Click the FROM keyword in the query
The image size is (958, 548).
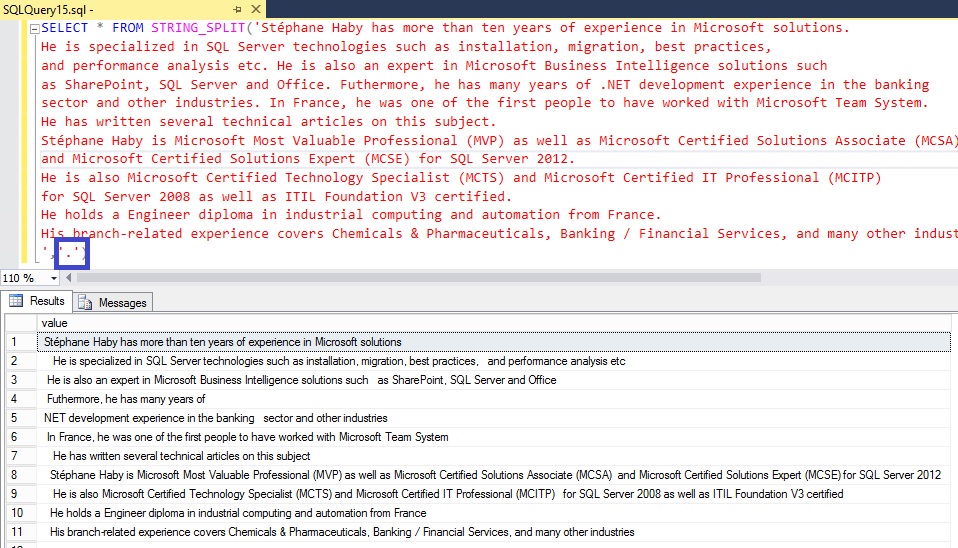(x=128, y=28)
